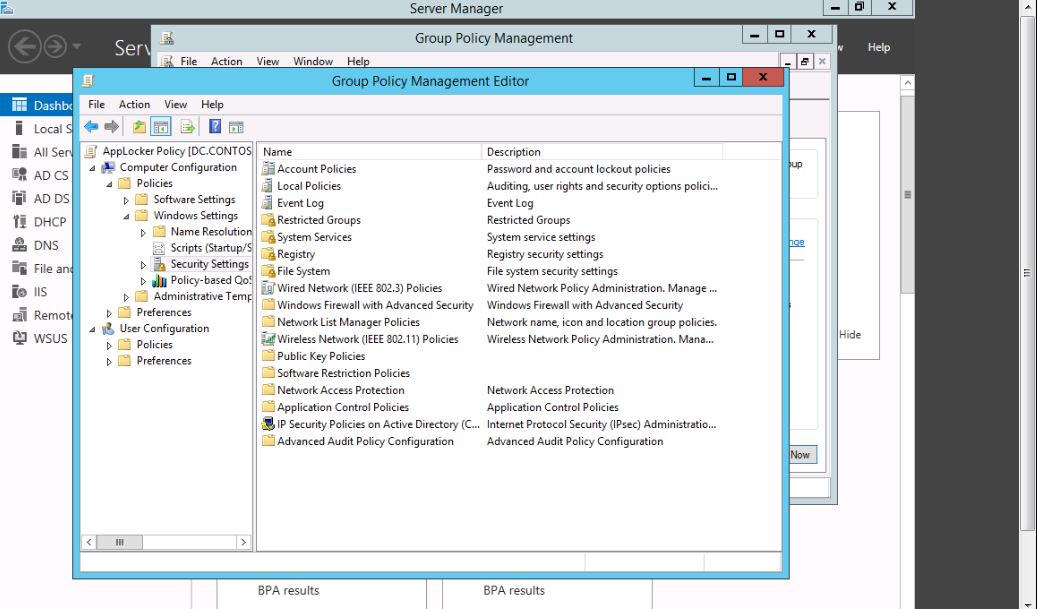Toggle the Show/Hide Action Pane toolbar icon
Viewport: 1037px width, 609px height.
coord(236,126)
